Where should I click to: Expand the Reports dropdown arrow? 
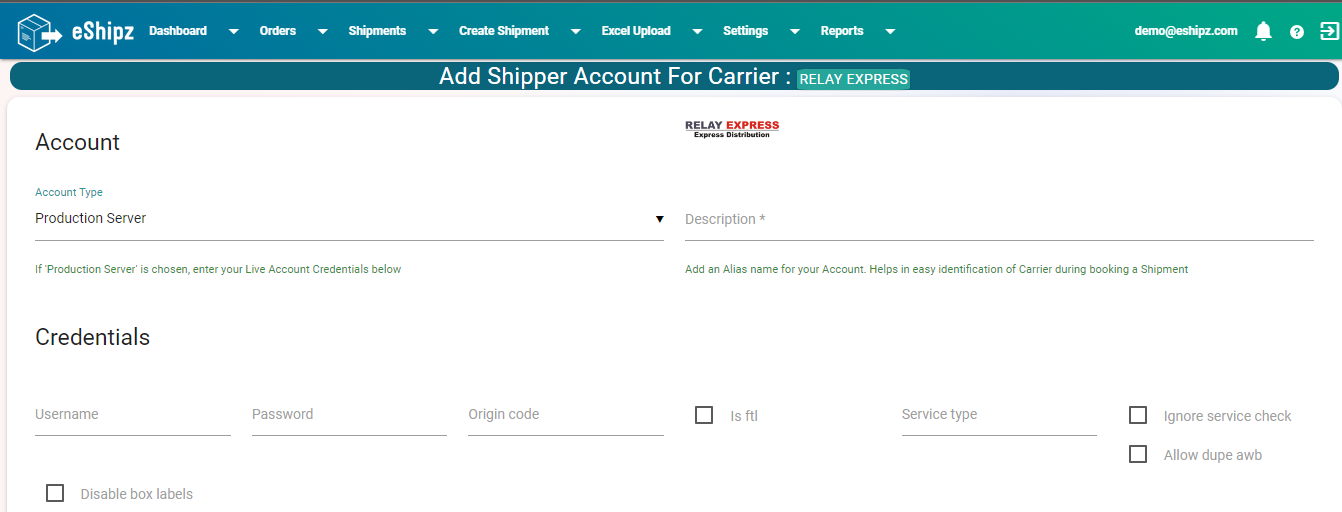(x=890, y=32)
